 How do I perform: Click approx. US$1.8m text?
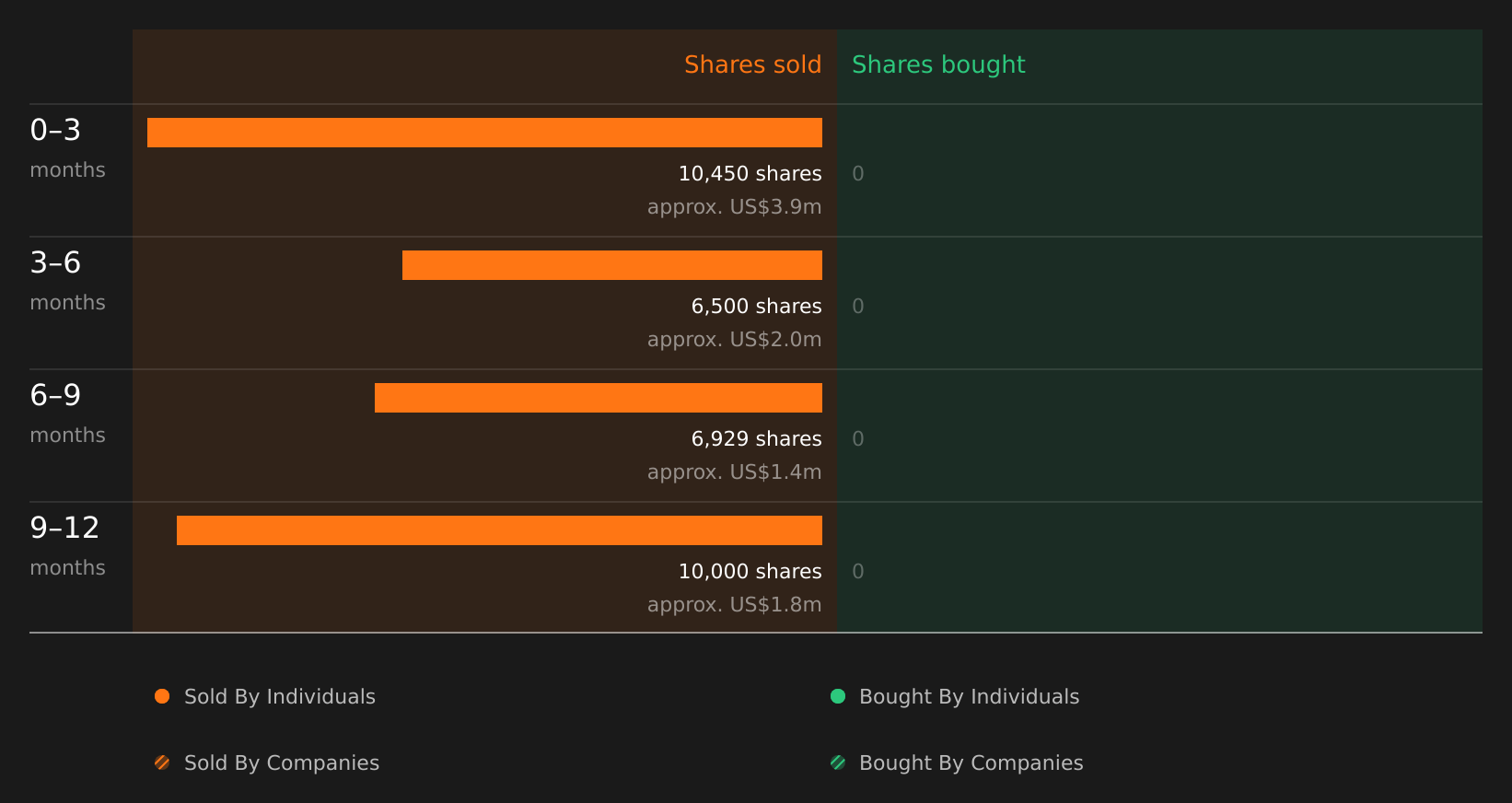pos(734,605)
